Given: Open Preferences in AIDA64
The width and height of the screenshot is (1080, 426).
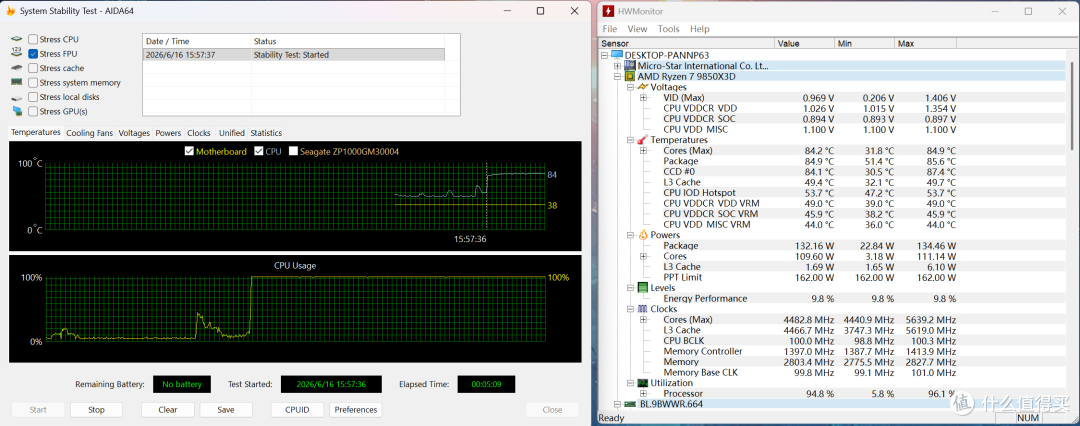Looking at the screenshot, I should click(355, 409).
